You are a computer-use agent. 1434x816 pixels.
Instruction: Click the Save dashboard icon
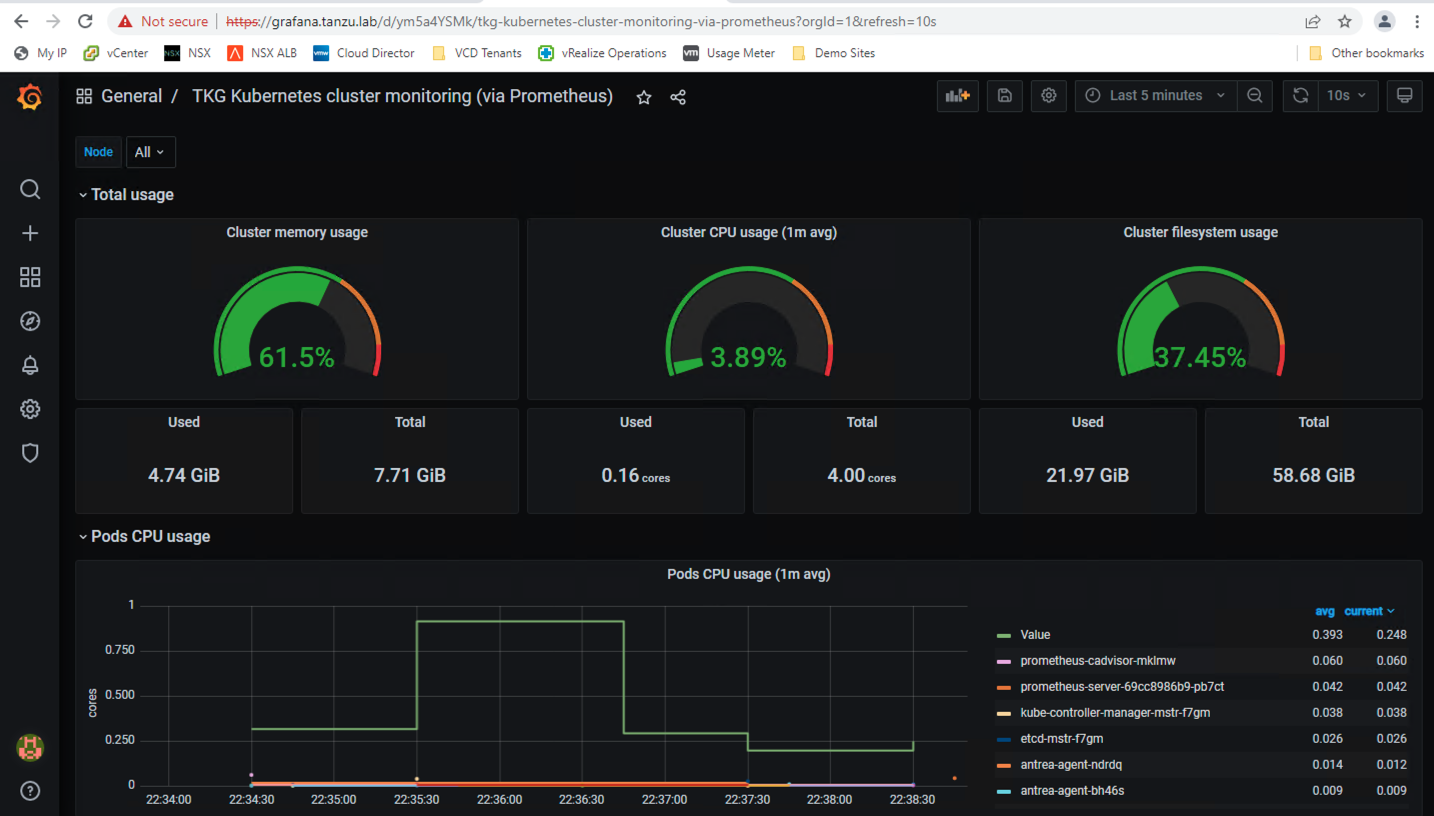tap(1005, 96)
